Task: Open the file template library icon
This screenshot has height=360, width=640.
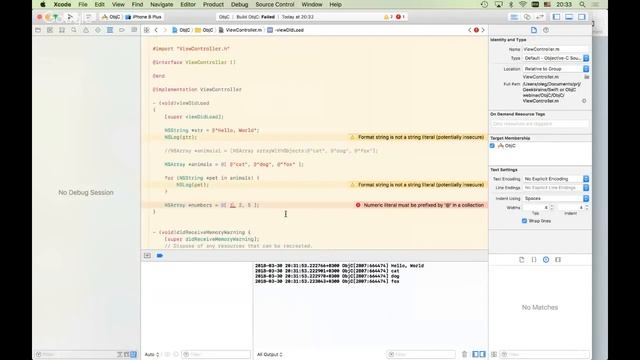Action: click(522, 260)
